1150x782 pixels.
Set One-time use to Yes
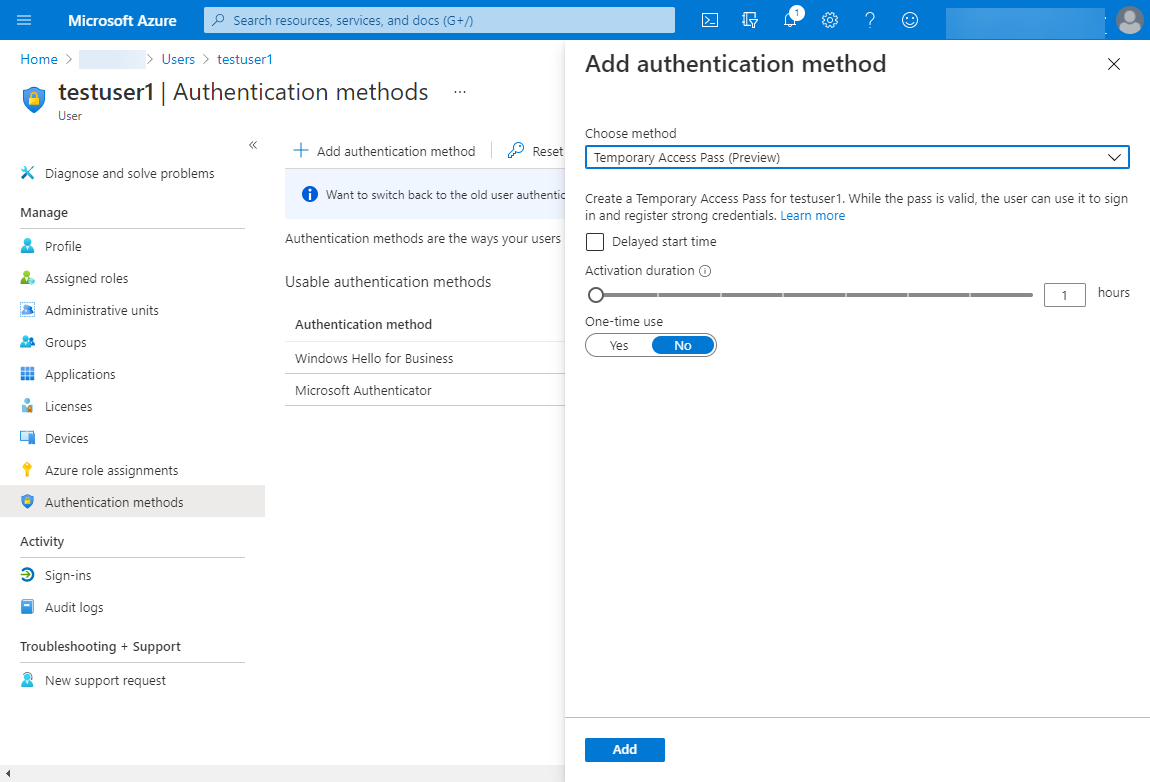(x=619, y=346)
